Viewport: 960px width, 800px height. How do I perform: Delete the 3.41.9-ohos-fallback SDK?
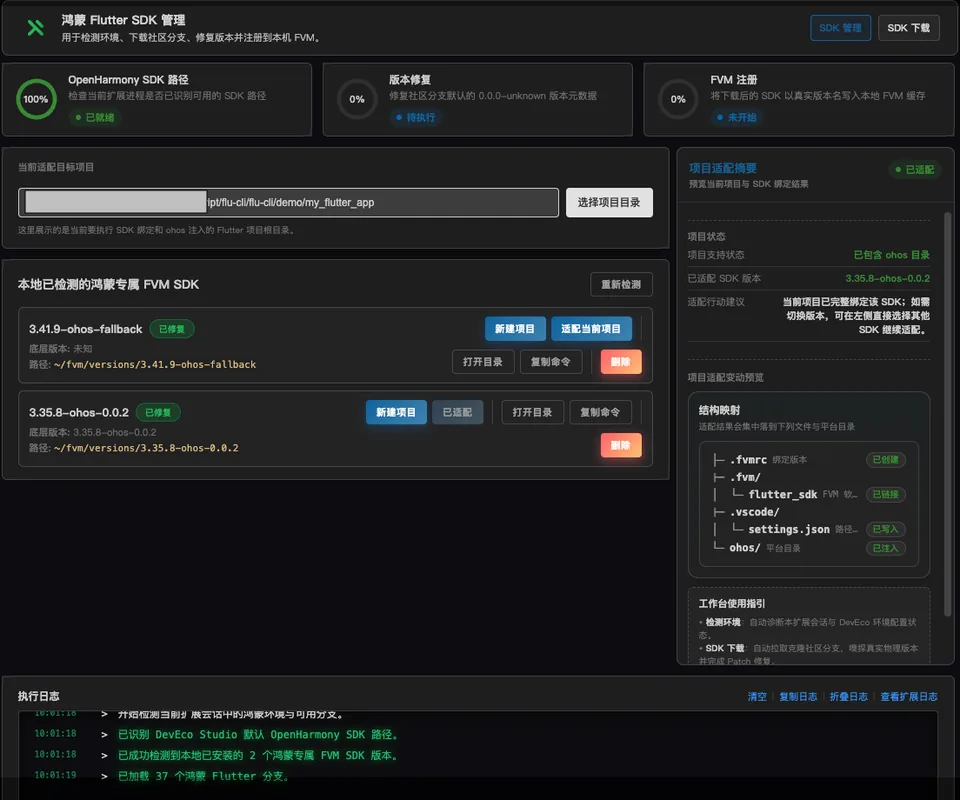coord(621,362)
